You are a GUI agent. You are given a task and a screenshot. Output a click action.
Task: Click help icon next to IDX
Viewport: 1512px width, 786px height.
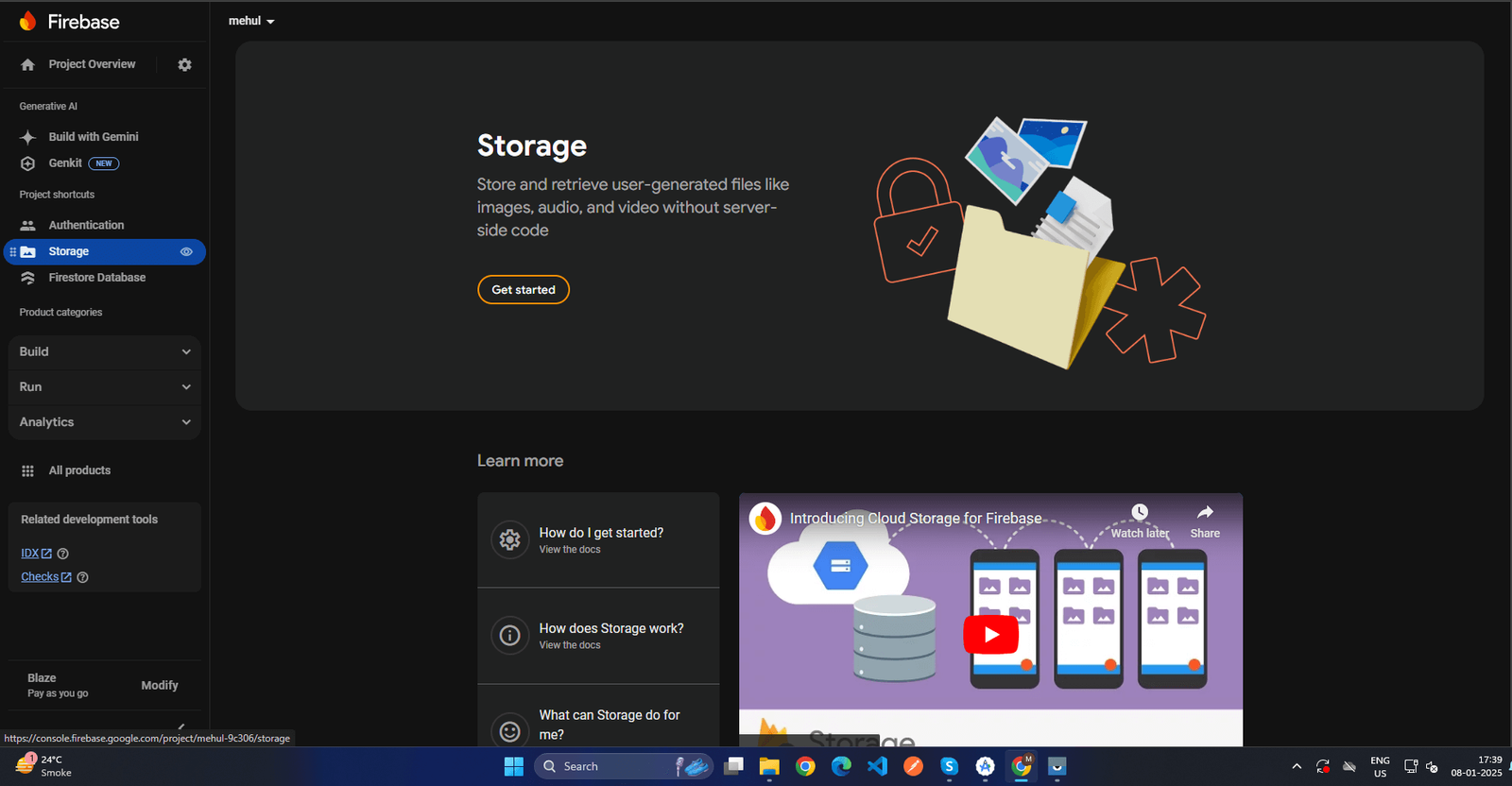click(x=63, y=554)
